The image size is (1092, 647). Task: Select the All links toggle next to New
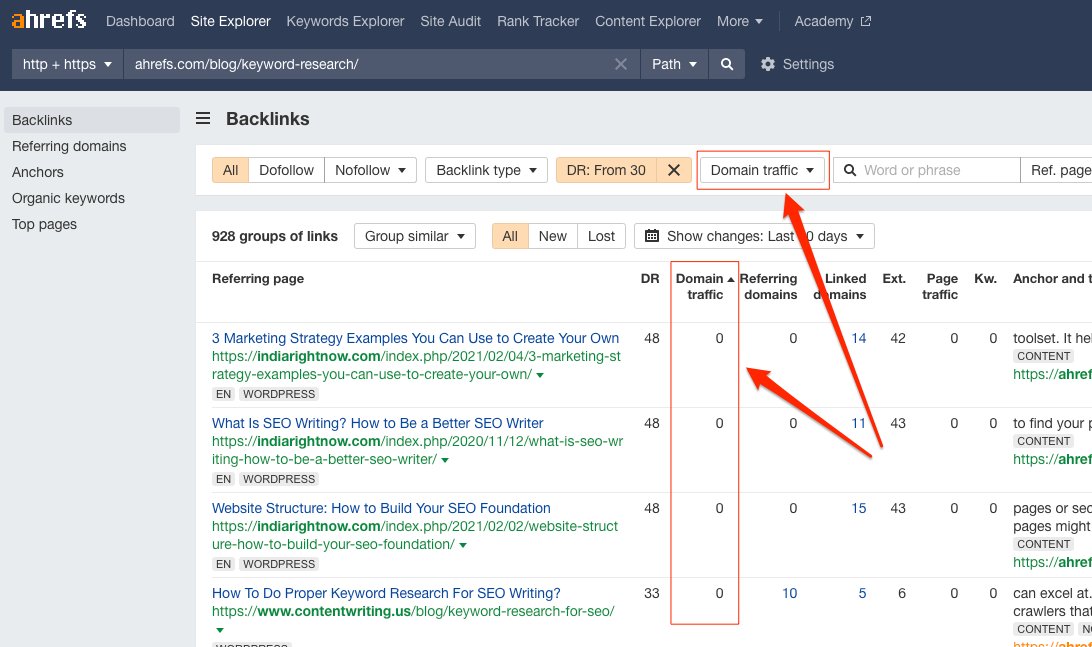tap(510, 236)
